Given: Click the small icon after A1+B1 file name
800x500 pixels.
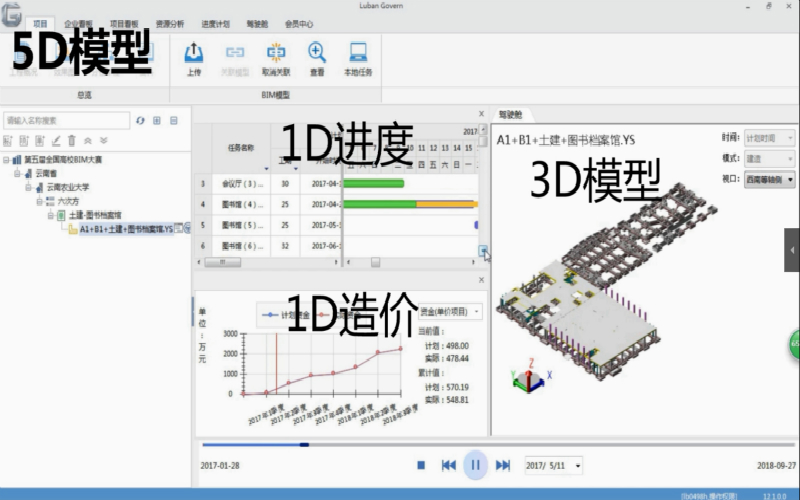Looking at the screenshot, I should click(x=179, y=229).
